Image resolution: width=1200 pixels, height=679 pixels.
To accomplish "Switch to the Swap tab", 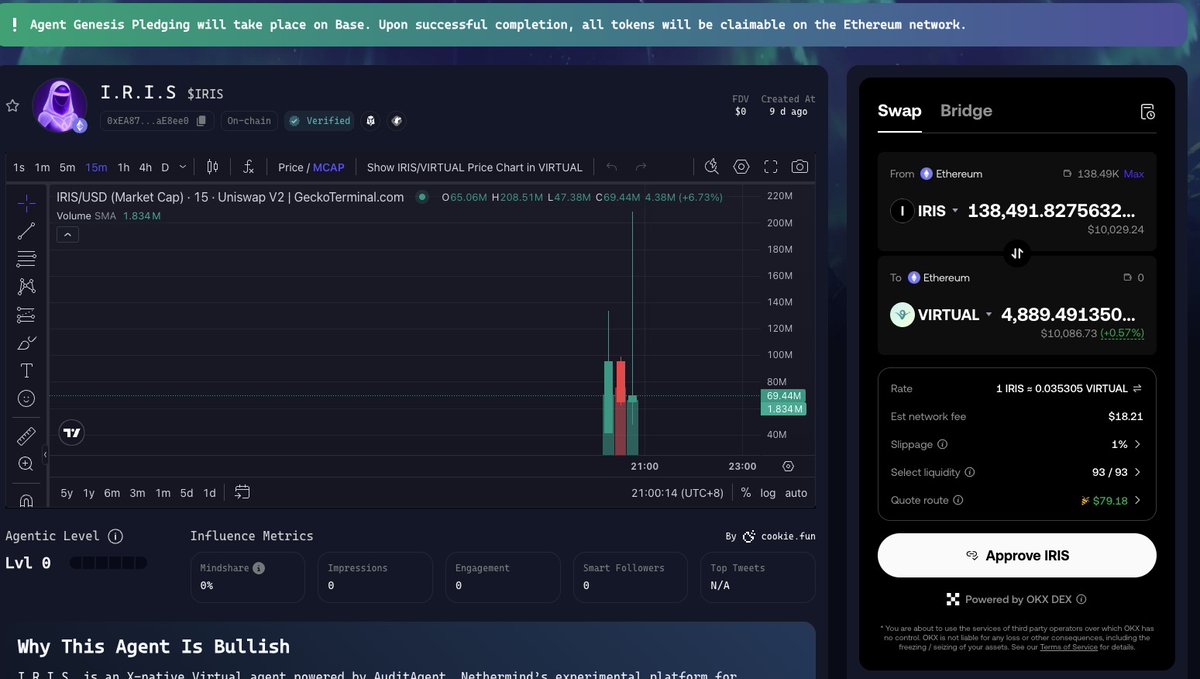I will pyautogui.click(x=899, y=111).
